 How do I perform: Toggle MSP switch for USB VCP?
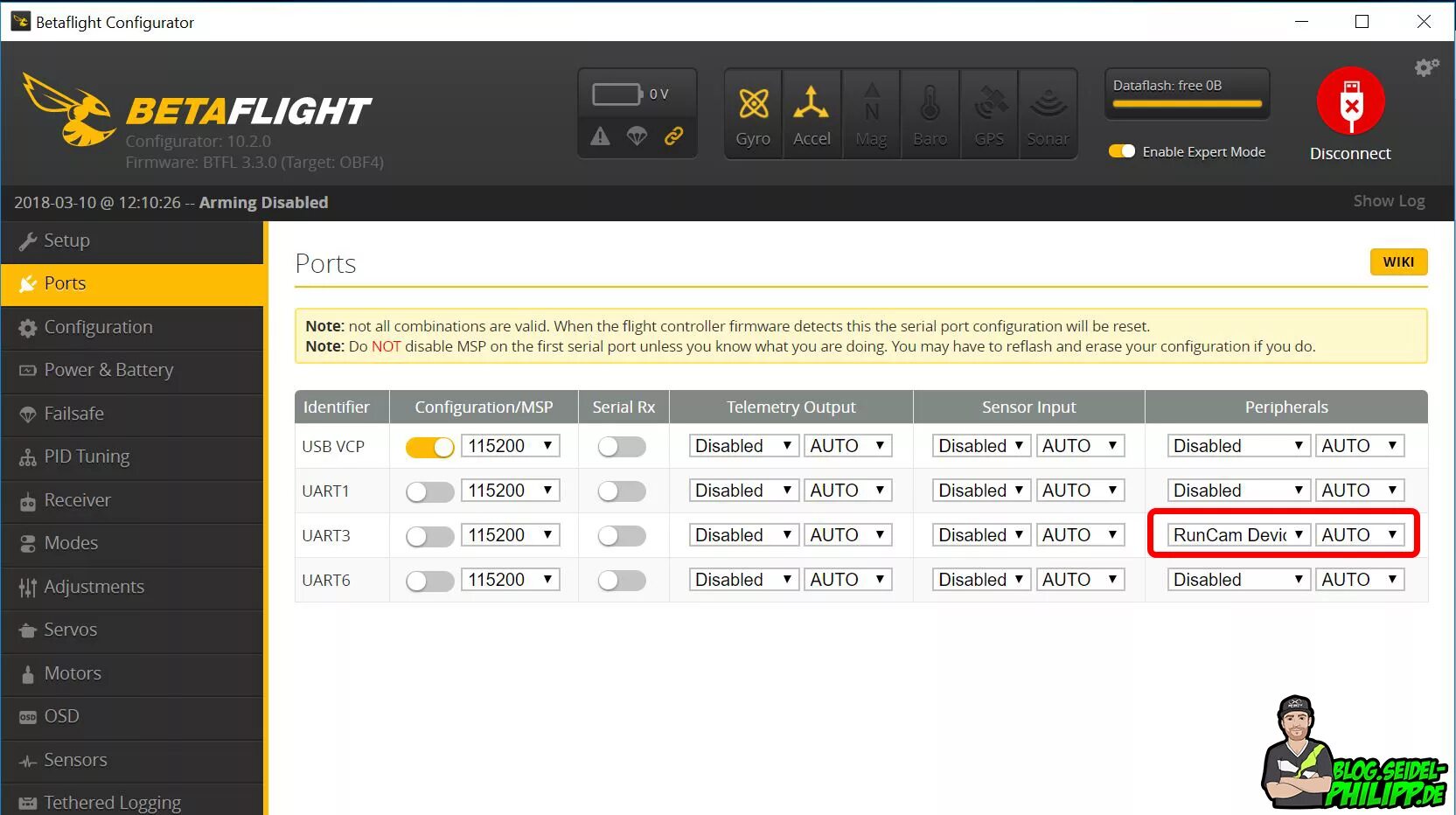[x=430, y=447]
